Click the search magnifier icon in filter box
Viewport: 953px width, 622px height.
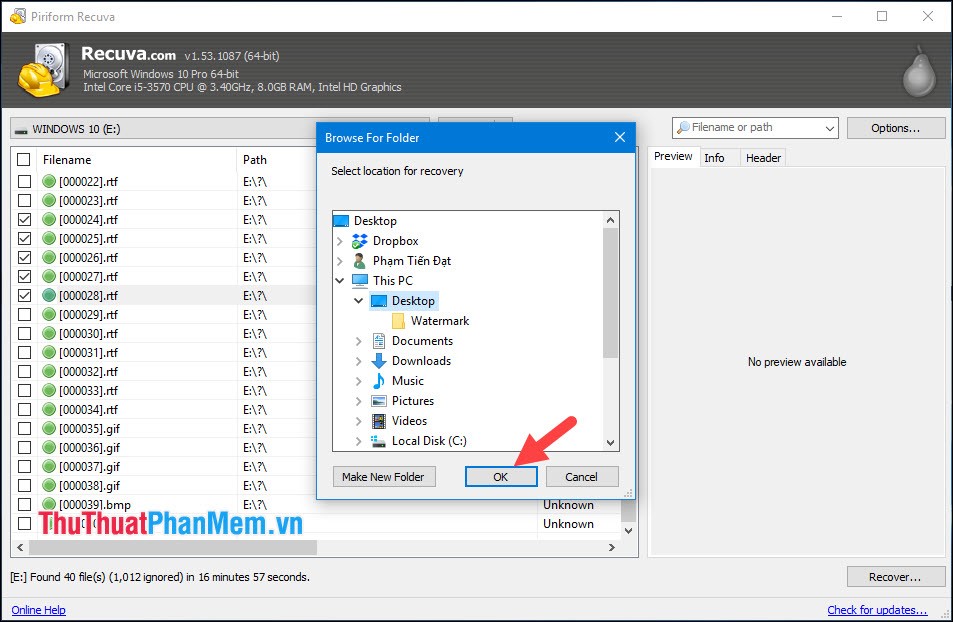point(683,128)
